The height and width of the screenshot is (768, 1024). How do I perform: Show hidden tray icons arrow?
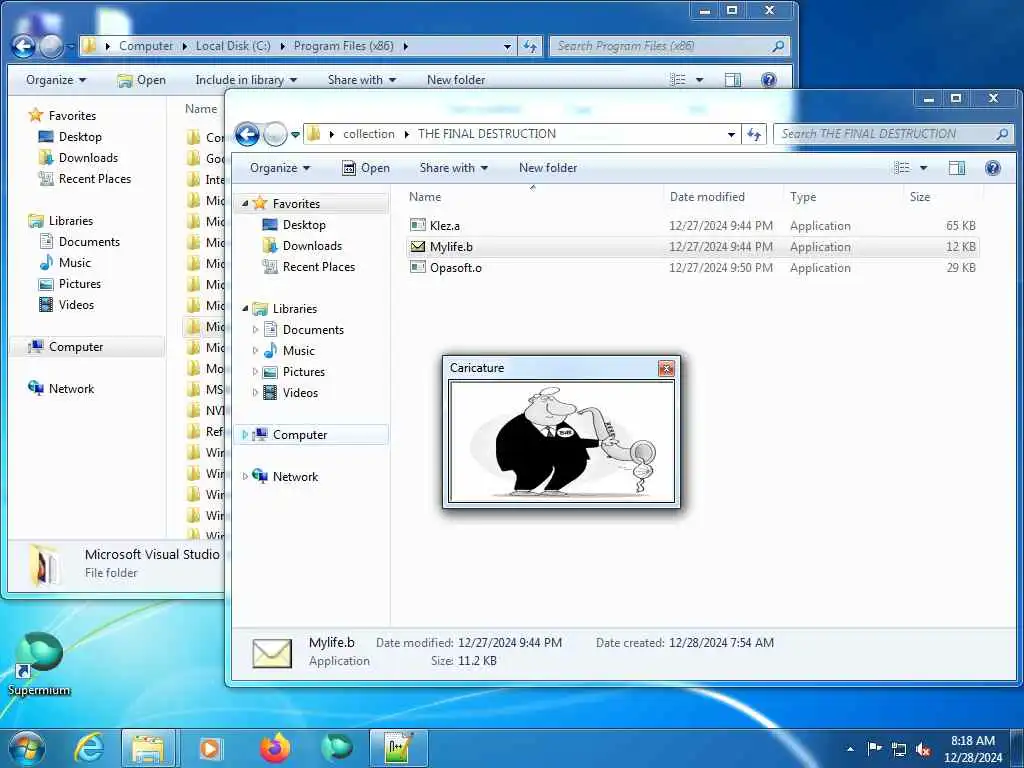pyautogui.click(x=850, y=749)
